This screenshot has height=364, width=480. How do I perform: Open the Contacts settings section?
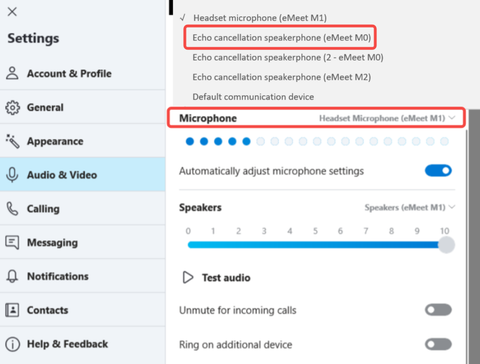pos(83,310)
